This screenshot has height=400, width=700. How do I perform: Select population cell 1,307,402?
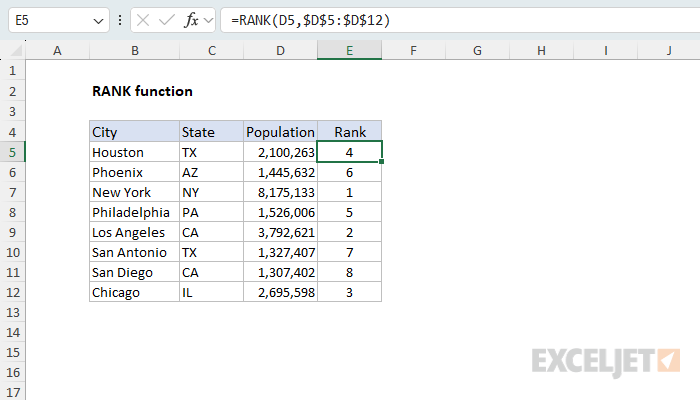tap(280, 272)
